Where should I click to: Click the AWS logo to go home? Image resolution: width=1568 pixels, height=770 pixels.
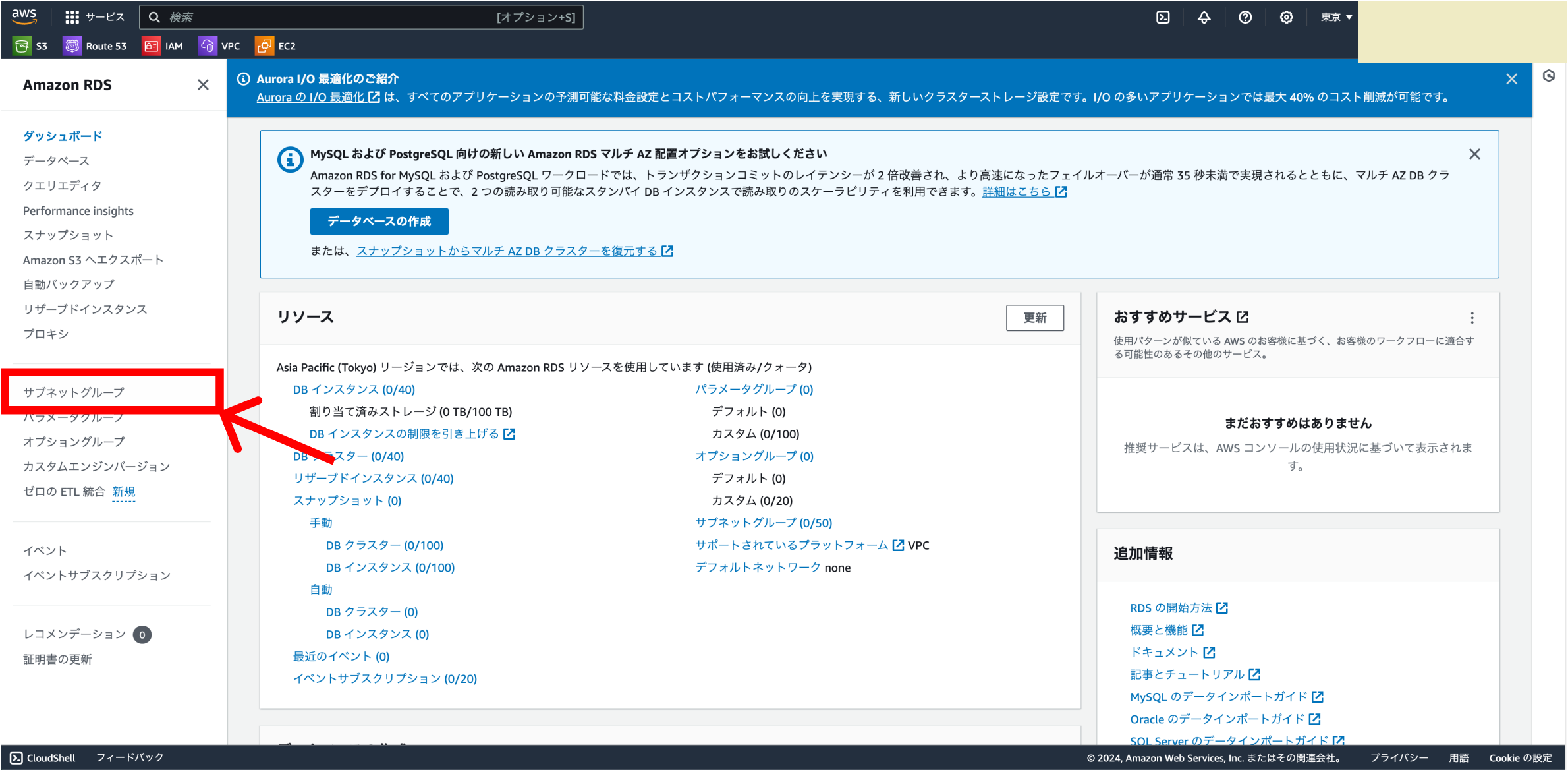coord(24,16)
